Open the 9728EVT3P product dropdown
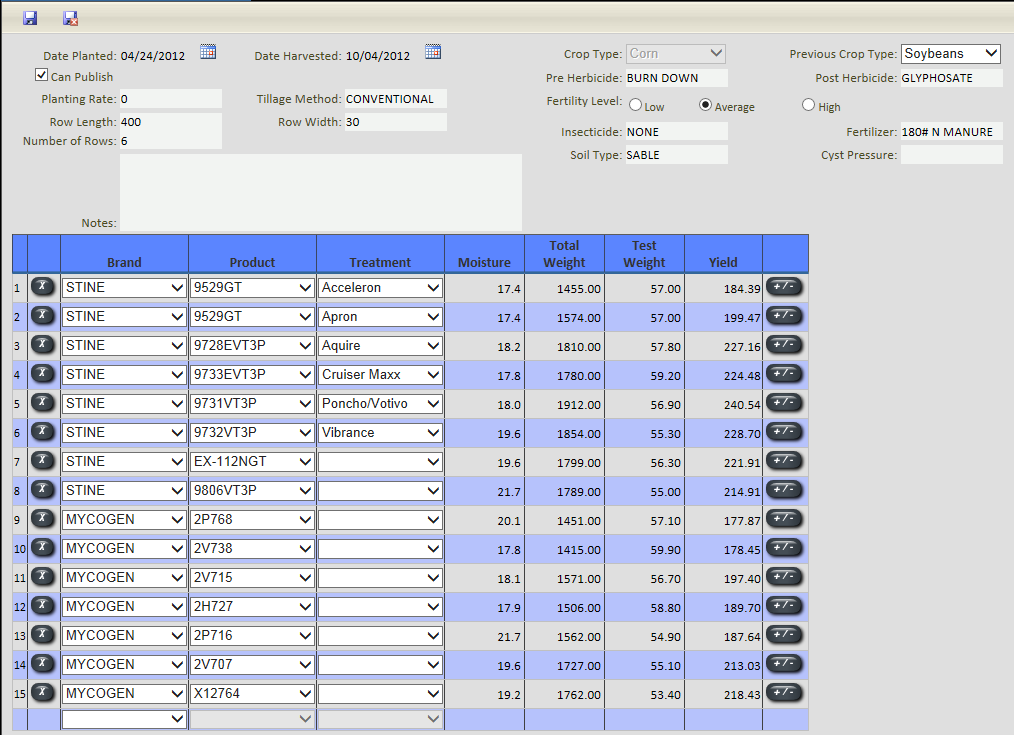This screenshot has height=735, width=1014. [x=252, y=346]
